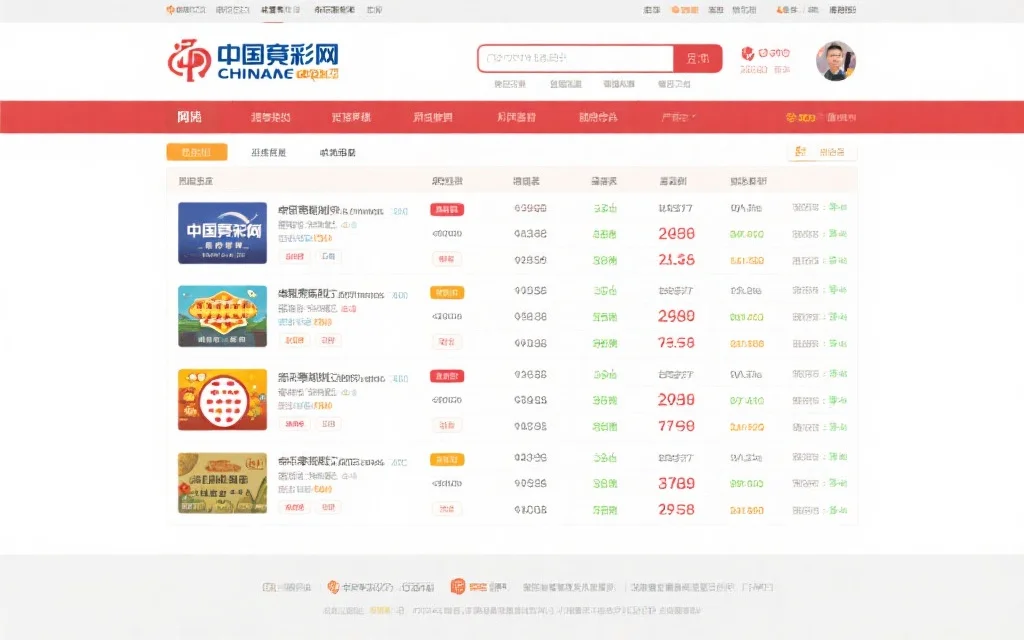
Task: Click the user icon in the top-right utility bar
Action: pos(780,10)
